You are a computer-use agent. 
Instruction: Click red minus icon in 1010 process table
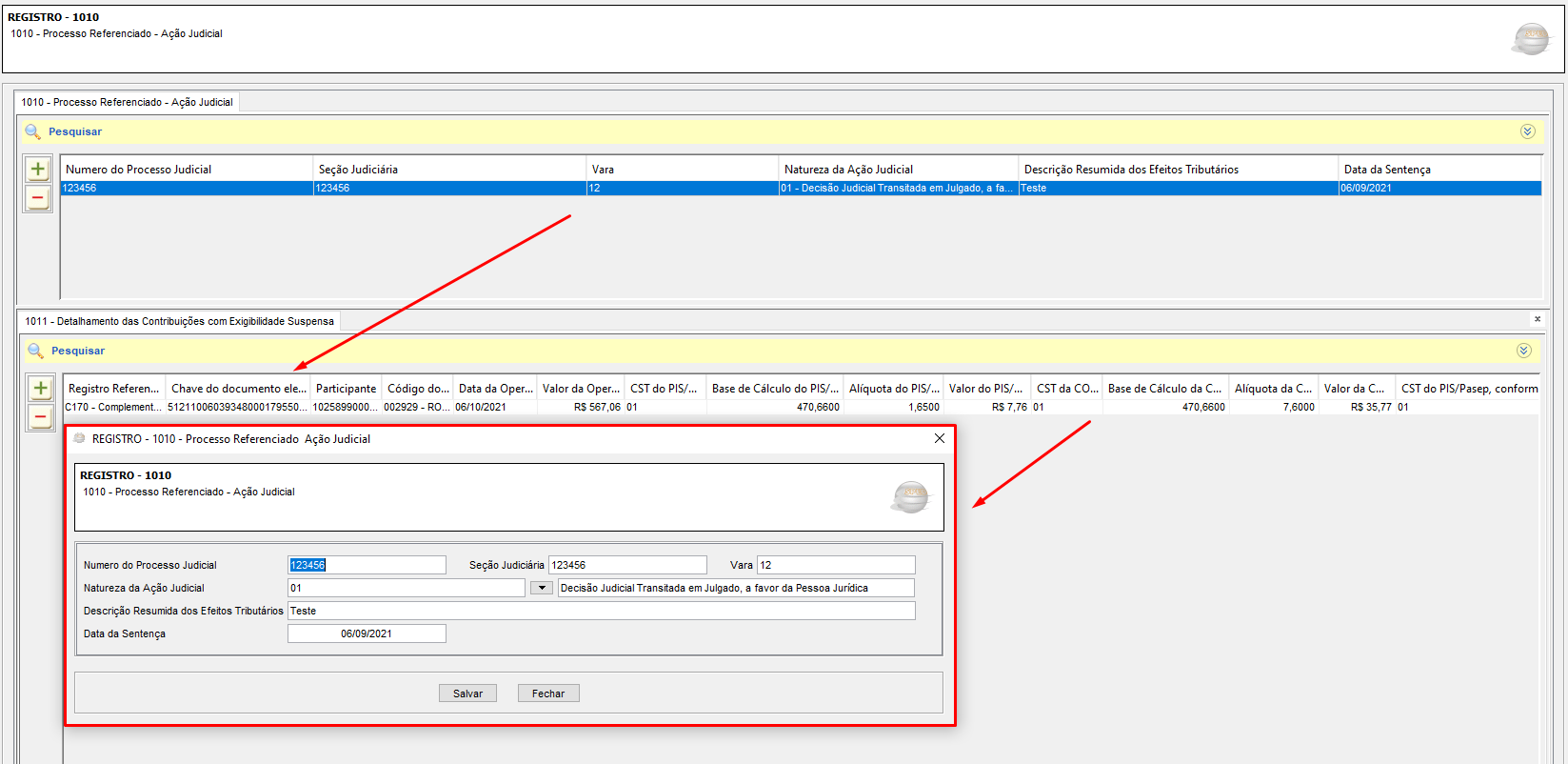[38, 198]
